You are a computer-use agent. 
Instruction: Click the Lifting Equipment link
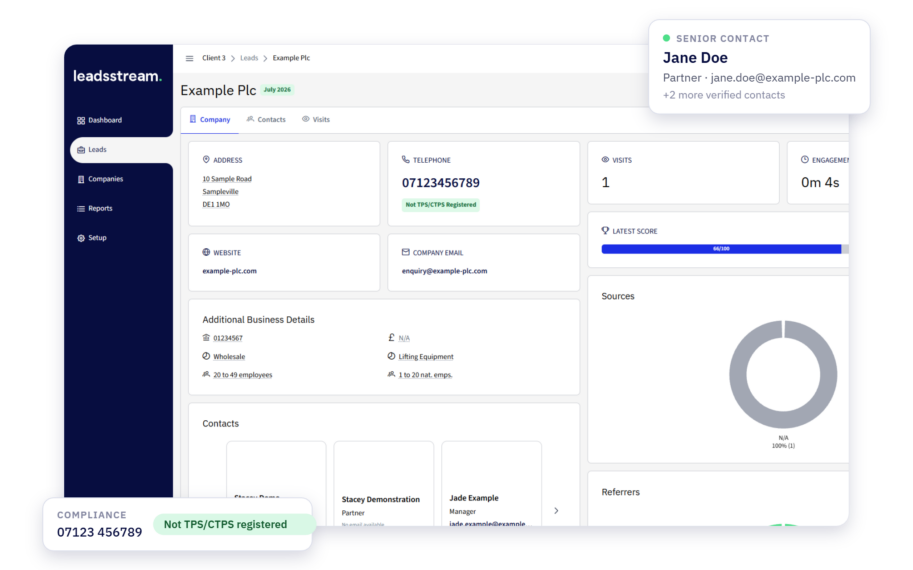[426, 357]
